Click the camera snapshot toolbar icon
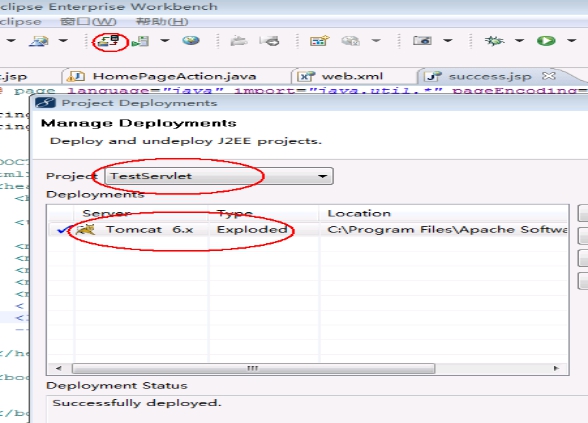This screenshot has height=423, width=588. point(422,40)
